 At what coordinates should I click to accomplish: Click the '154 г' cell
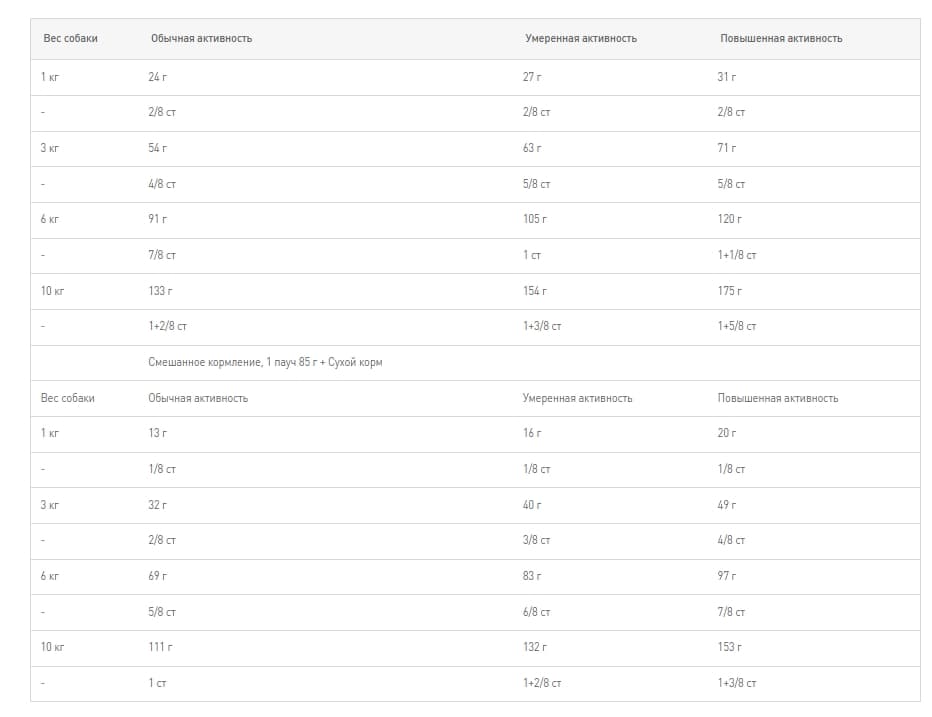(535, 291)
